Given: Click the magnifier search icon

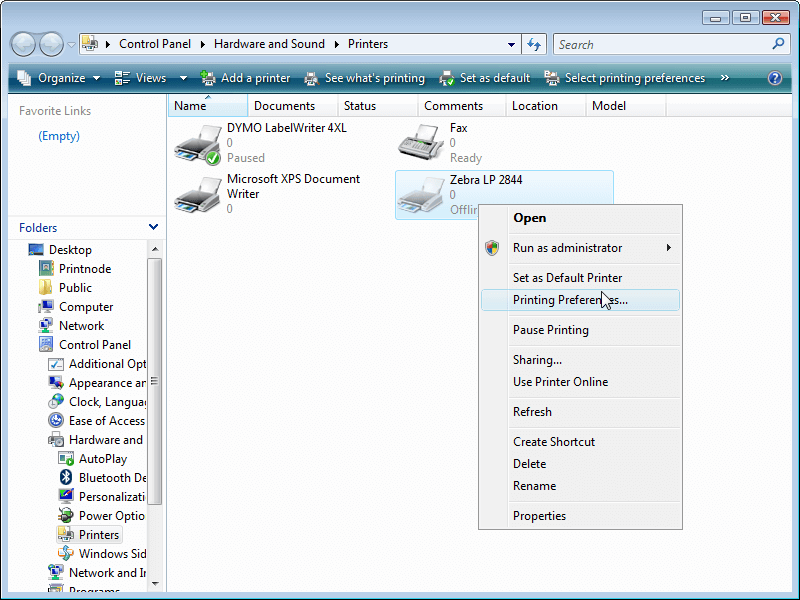Looking at the screenshot, I should 778,44.
